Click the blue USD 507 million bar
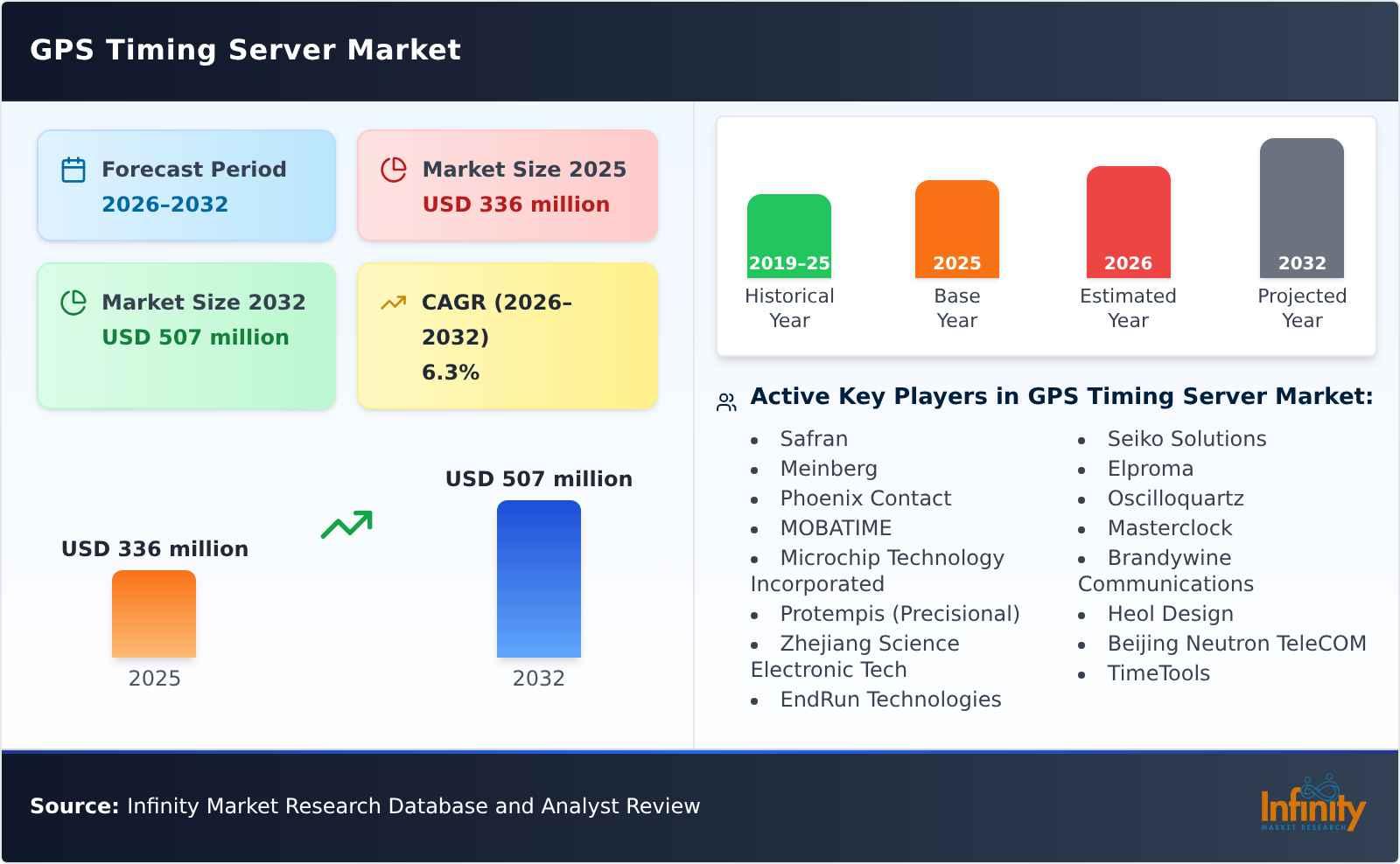The image size is (1400, 864). click(x=539, y=577)
